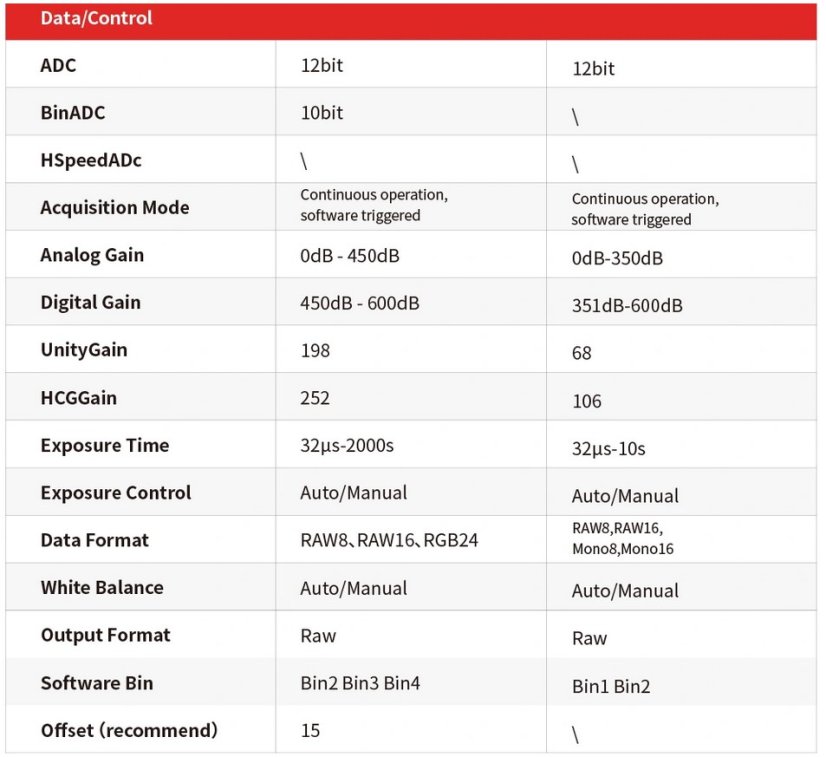Select the HCGGain value 106

click(x=587, y=401)
